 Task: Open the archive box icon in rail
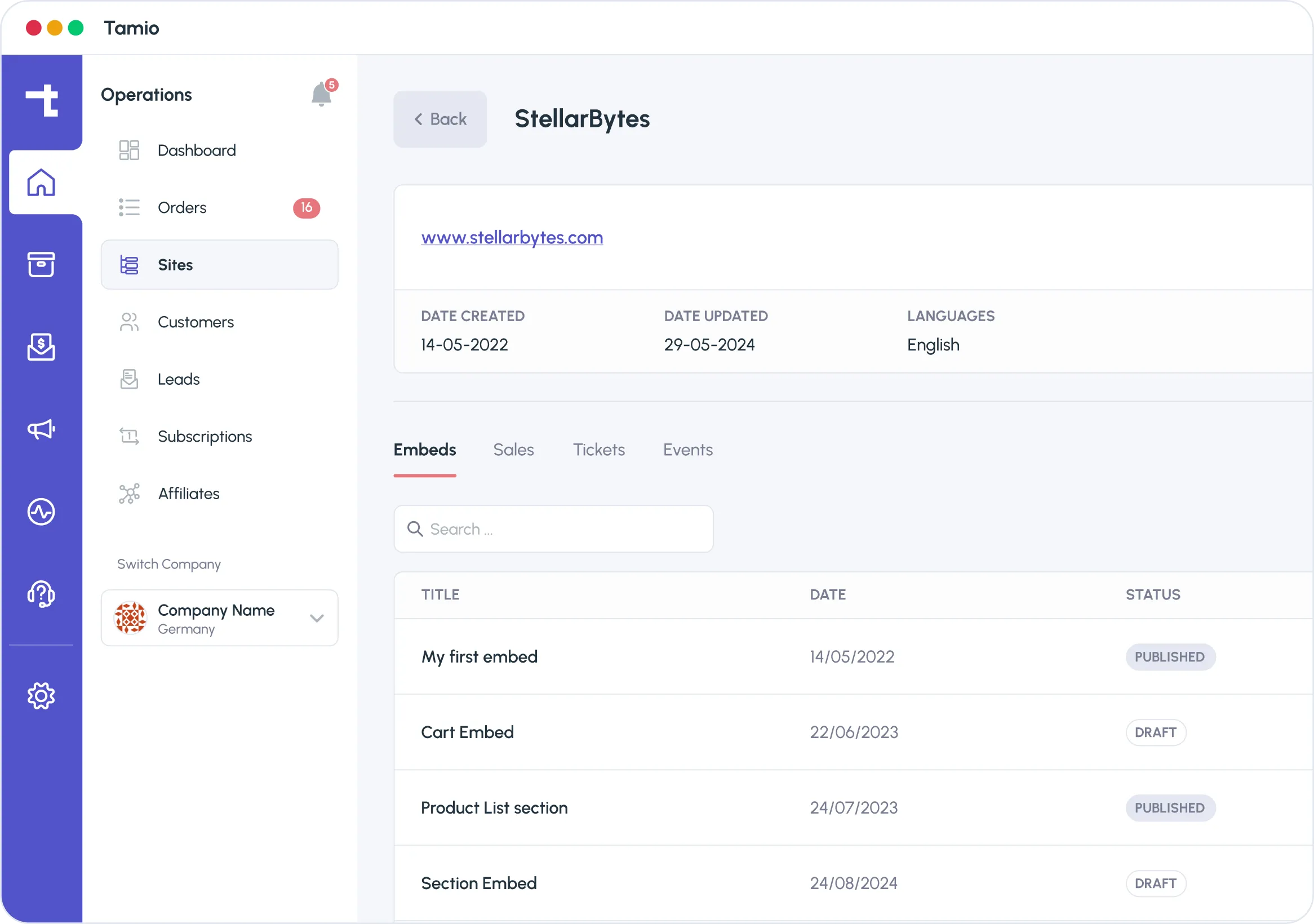[x=41, y=264]
